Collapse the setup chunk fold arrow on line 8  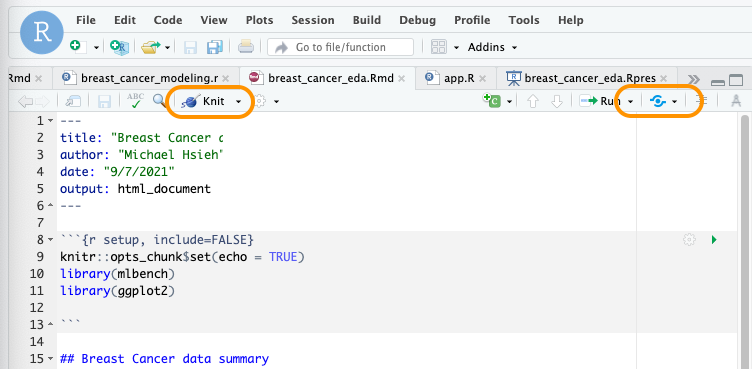pyautogui.click(x=51, y=239)
